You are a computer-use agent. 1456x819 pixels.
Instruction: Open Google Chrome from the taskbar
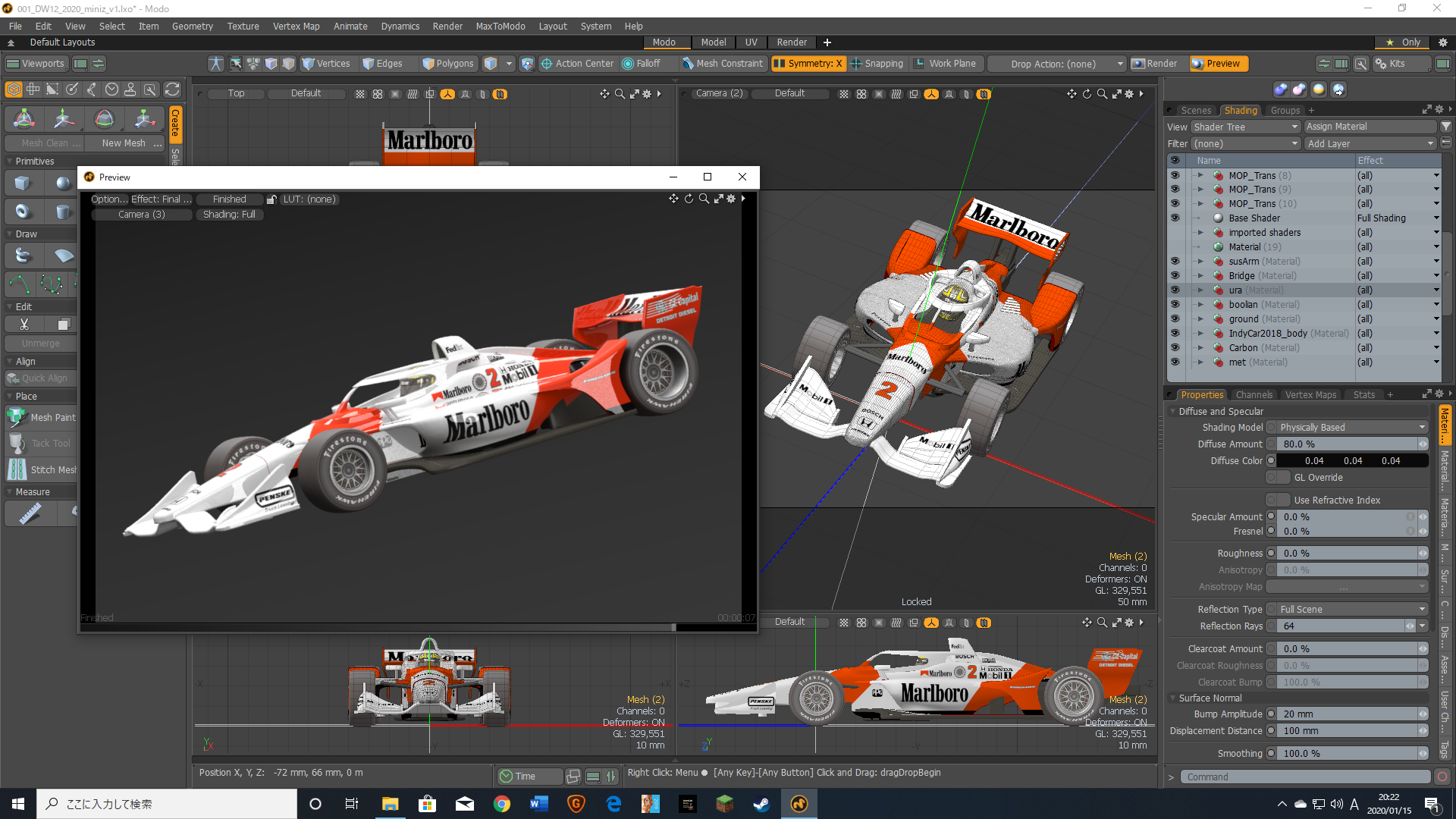point(502,804)
